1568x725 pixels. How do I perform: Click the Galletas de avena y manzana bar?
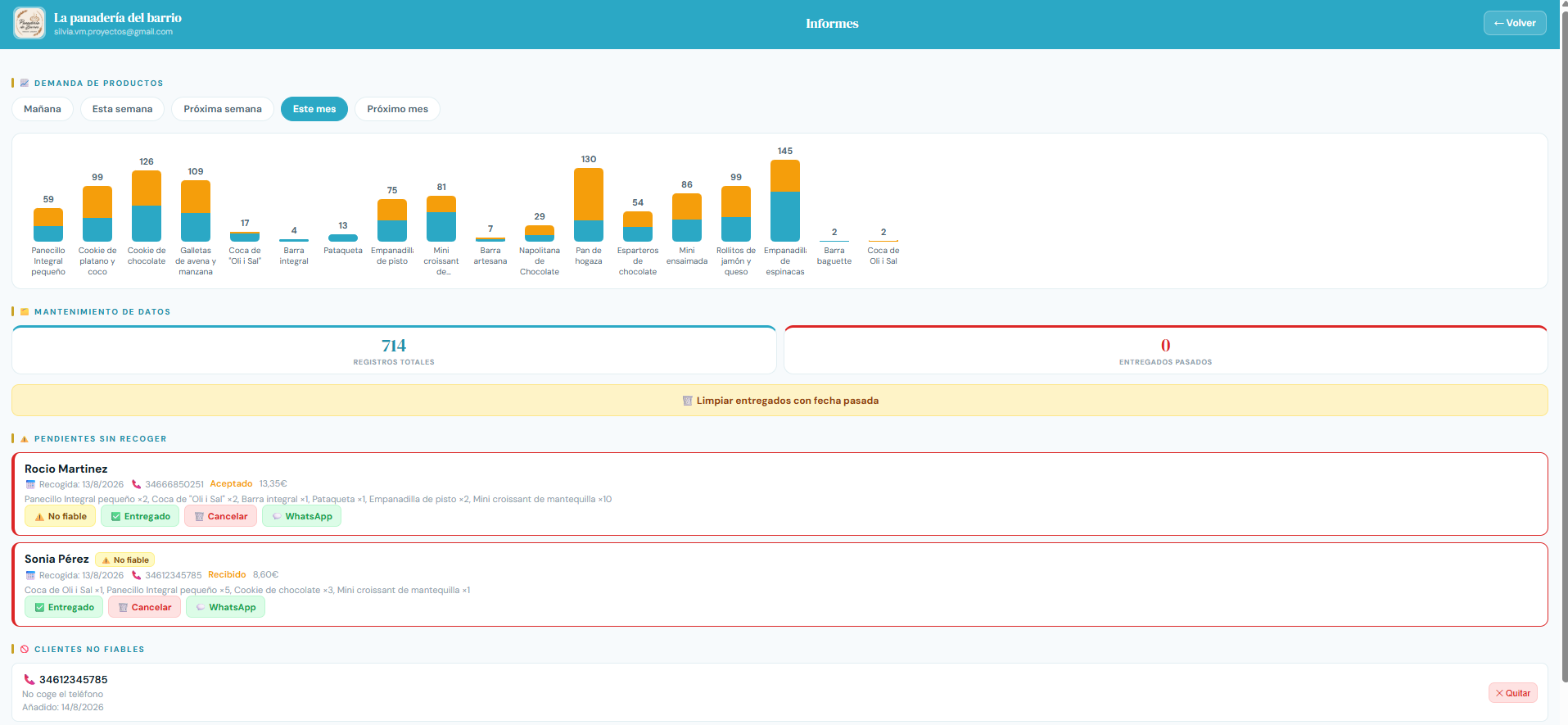pos(196,211)
